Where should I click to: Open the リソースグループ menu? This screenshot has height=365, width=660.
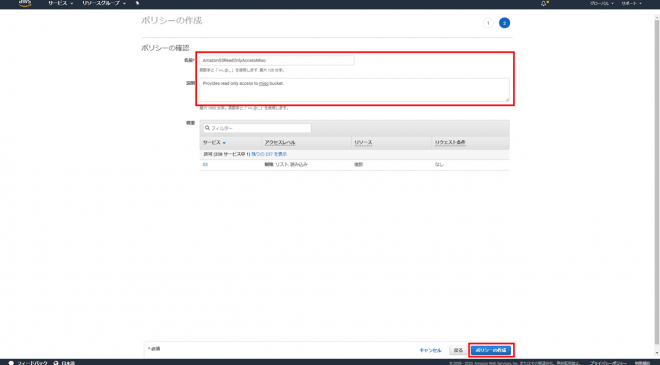click(104, 3)
